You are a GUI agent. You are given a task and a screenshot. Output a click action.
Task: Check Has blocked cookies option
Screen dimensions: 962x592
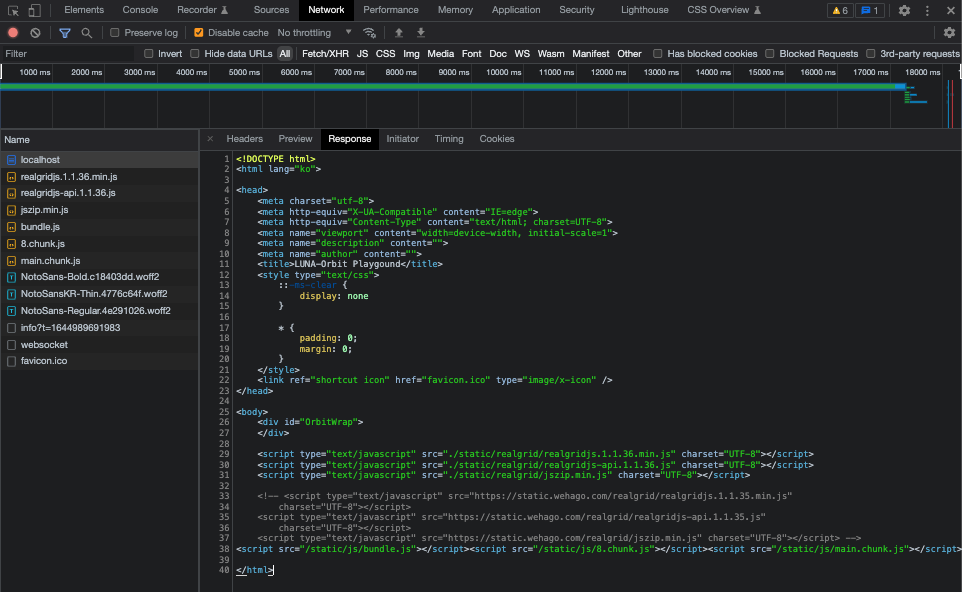click(658, 54)
